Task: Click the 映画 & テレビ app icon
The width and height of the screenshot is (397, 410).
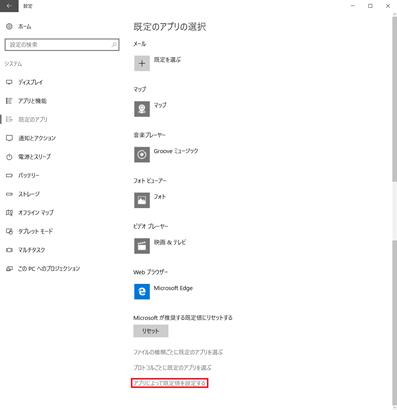Action: (142, 246)
